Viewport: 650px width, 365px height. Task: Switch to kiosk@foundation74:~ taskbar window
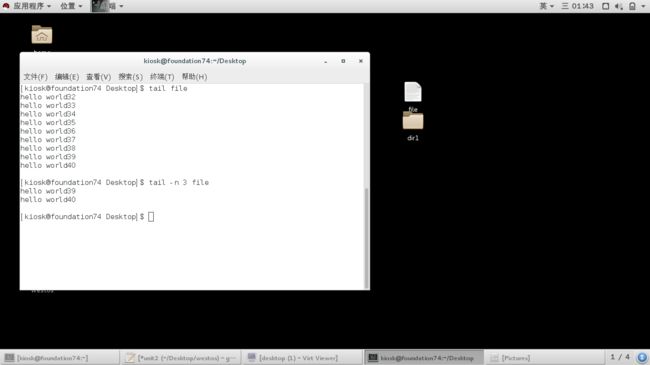tap(60, 358)
